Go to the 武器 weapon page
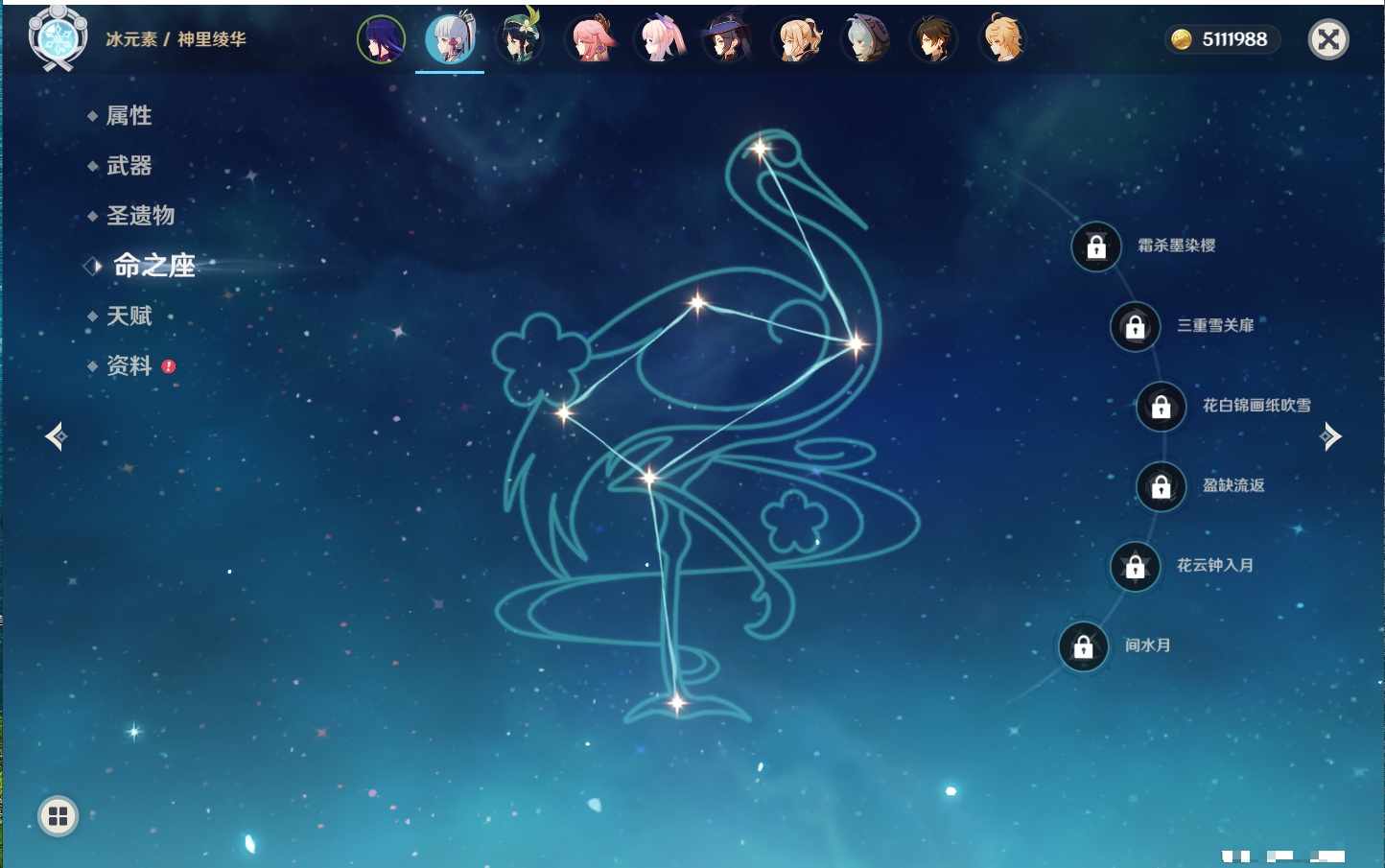Viewport: 1385px width, 868px height. click(x=129, y=166)
